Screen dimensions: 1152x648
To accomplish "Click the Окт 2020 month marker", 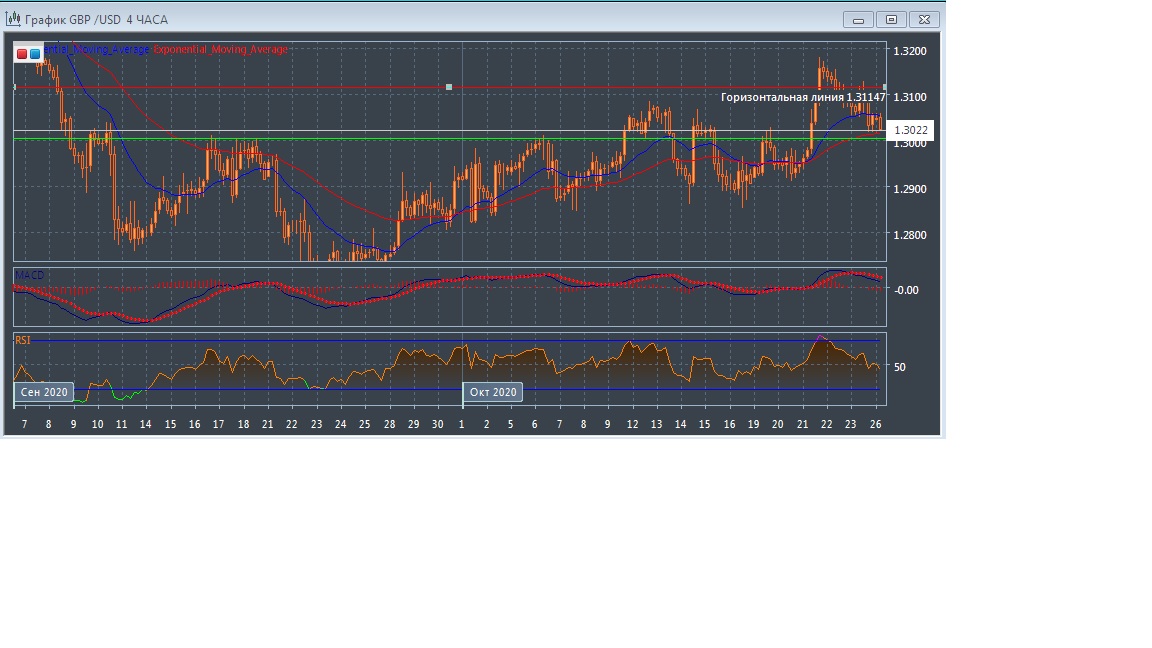I will [493, 392].
